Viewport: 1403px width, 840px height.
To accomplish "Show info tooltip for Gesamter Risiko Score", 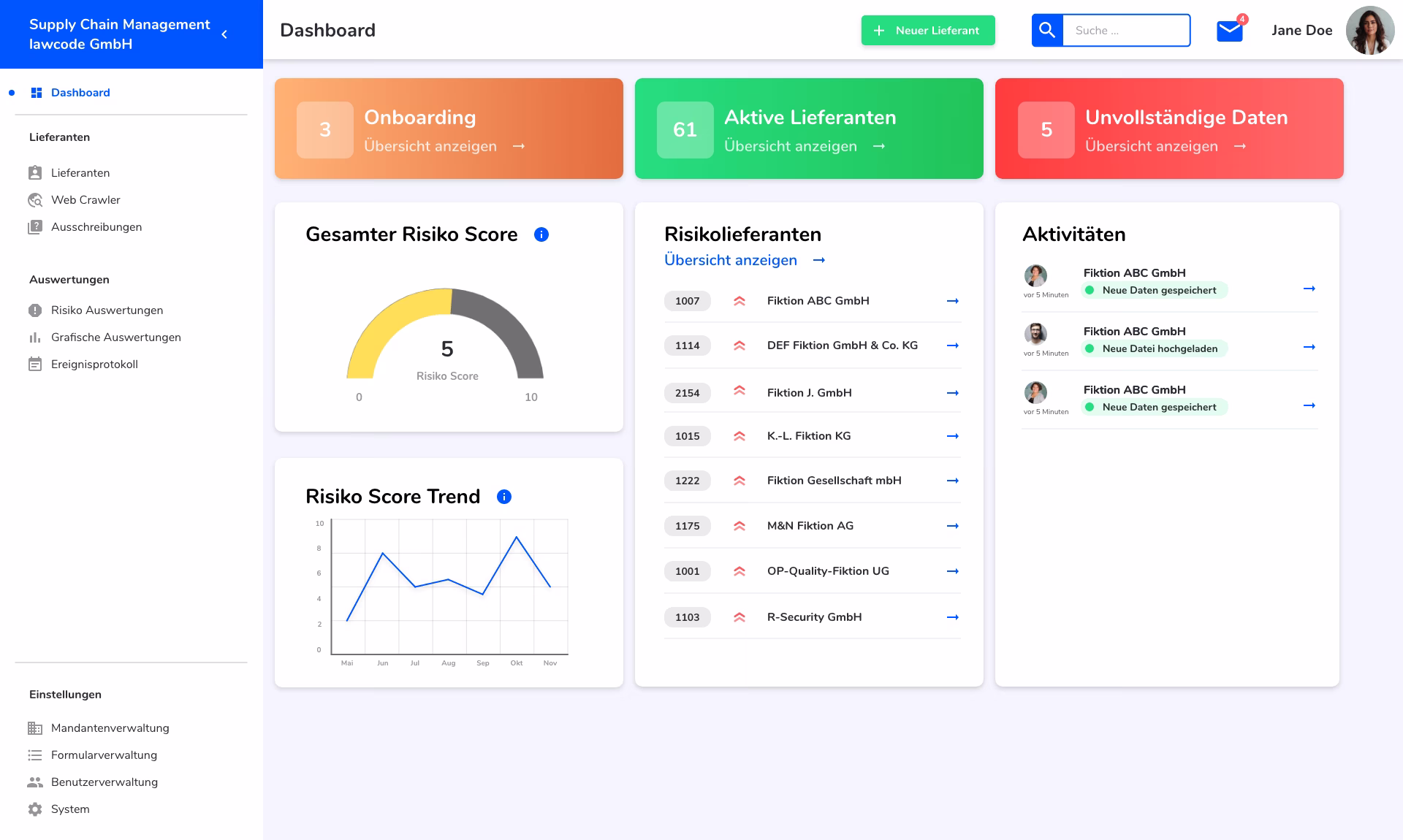I will 541,234.
